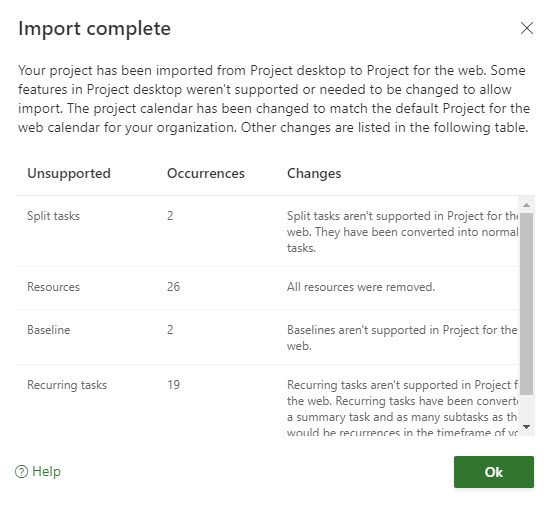Confirm with the green Ok button
553x506 pixels.
click(493, 472)
